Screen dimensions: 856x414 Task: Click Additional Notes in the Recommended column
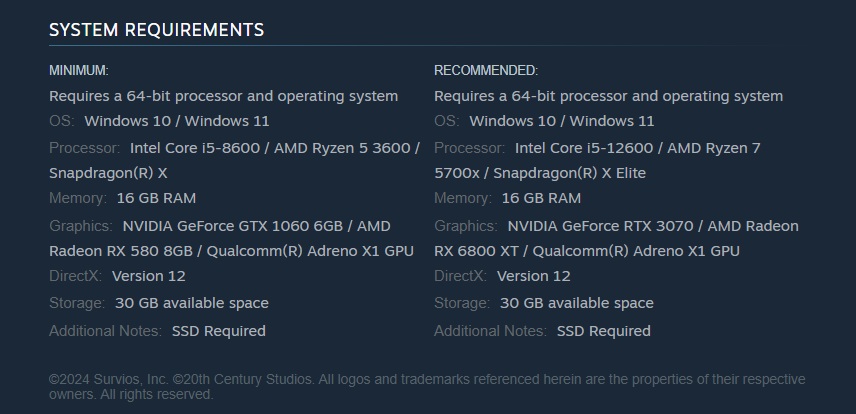490,331
